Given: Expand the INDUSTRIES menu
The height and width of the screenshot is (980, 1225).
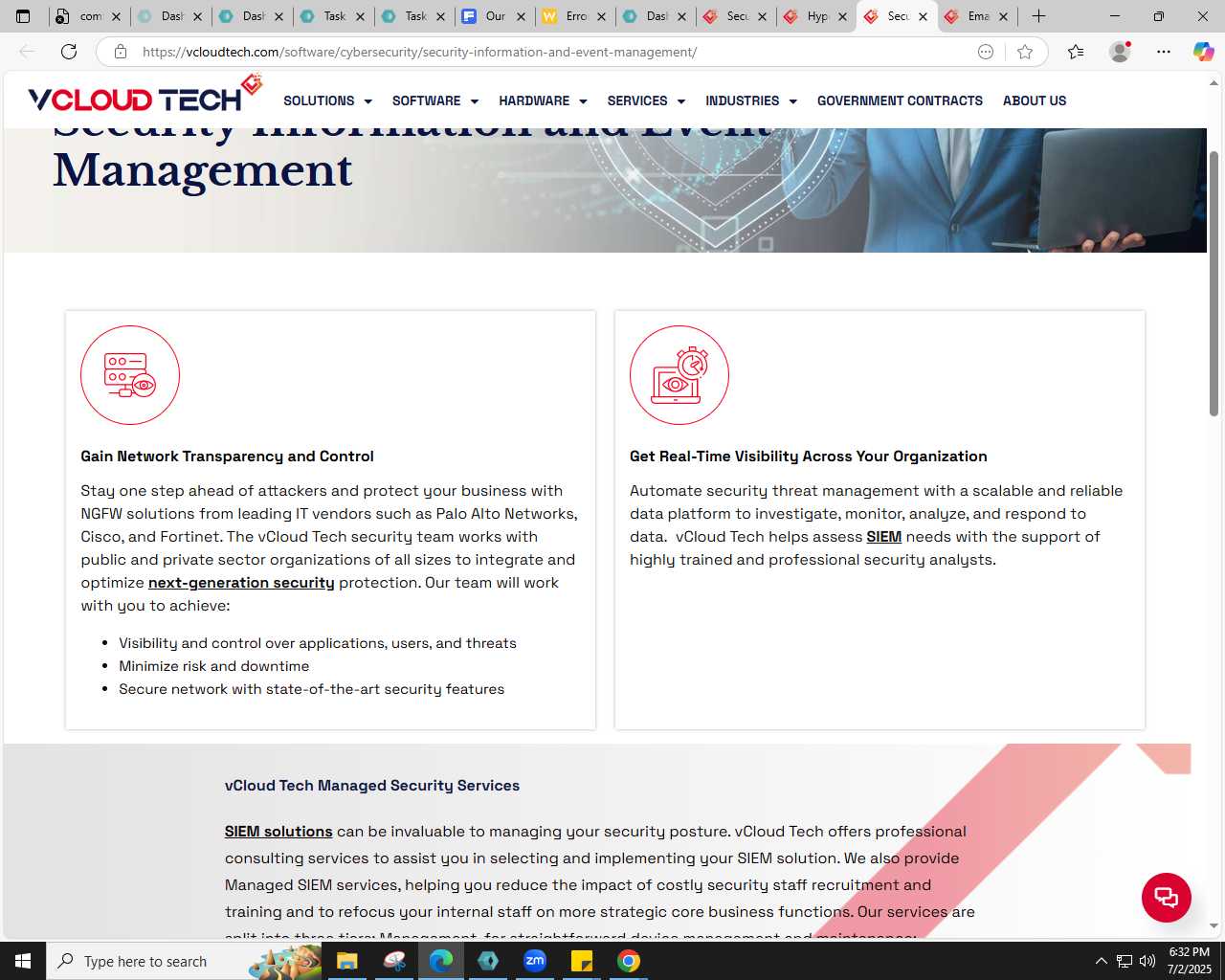Looking at the screenshot, I should [x=751, y=100].
